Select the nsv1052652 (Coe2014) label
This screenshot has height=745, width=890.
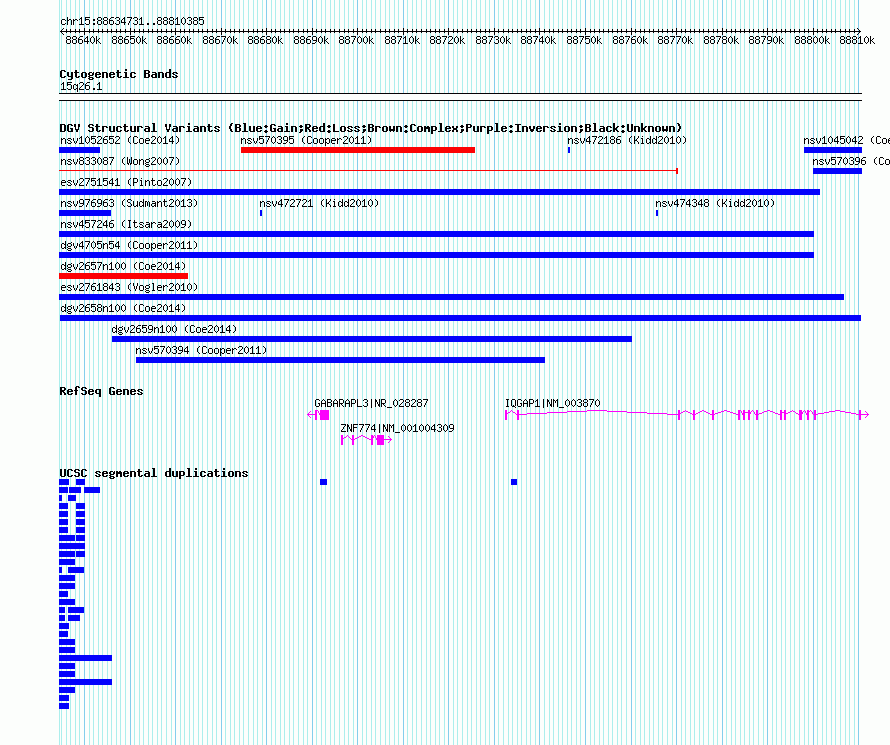120,140
